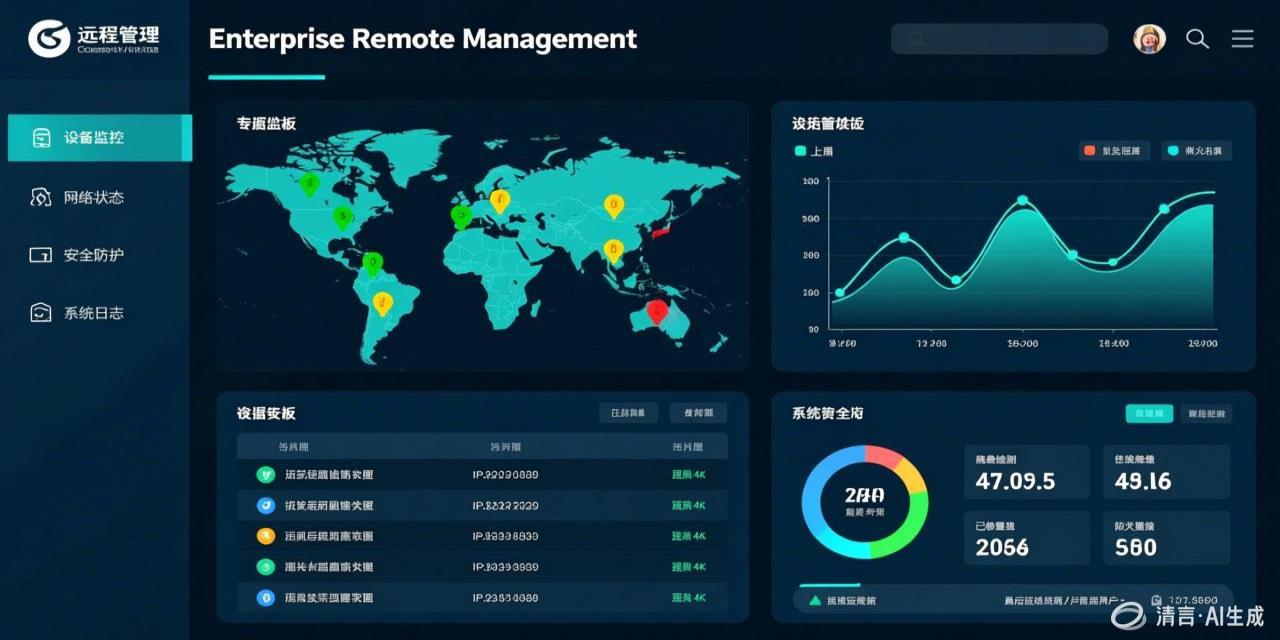Click the device monitor icon beside 设备监控
The width and height of the screenshot is (1280, 640).
coord(41,138)
